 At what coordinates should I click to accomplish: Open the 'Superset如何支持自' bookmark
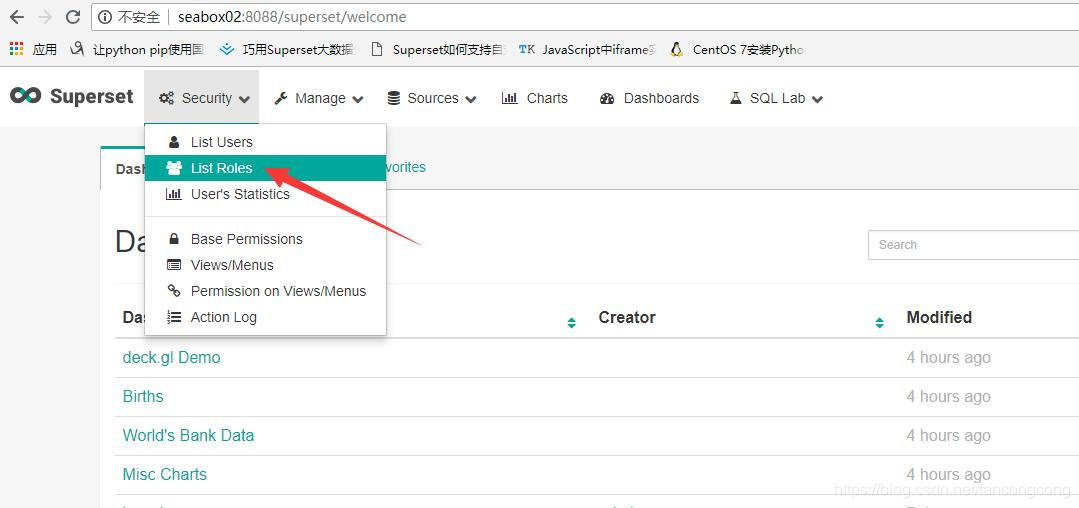pos(438,50)
